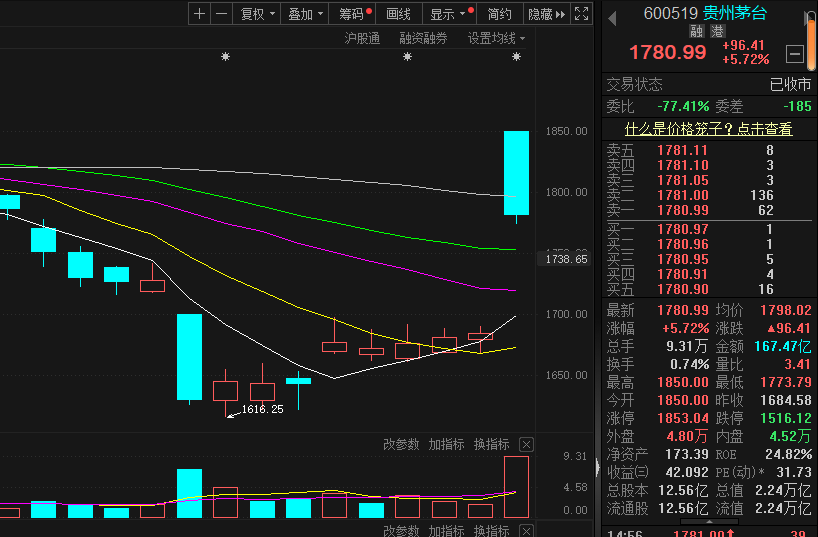
Task: Click the big cyan latest candlestick
Action: (516, 173)
